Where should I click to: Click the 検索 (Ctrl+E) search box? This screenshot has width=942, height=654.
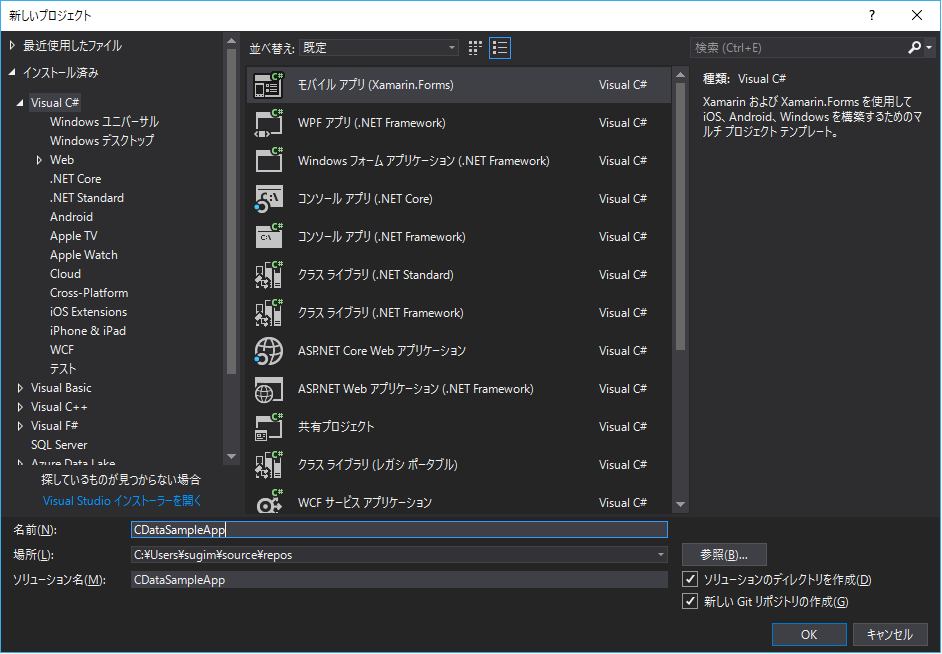pos(799,47)
